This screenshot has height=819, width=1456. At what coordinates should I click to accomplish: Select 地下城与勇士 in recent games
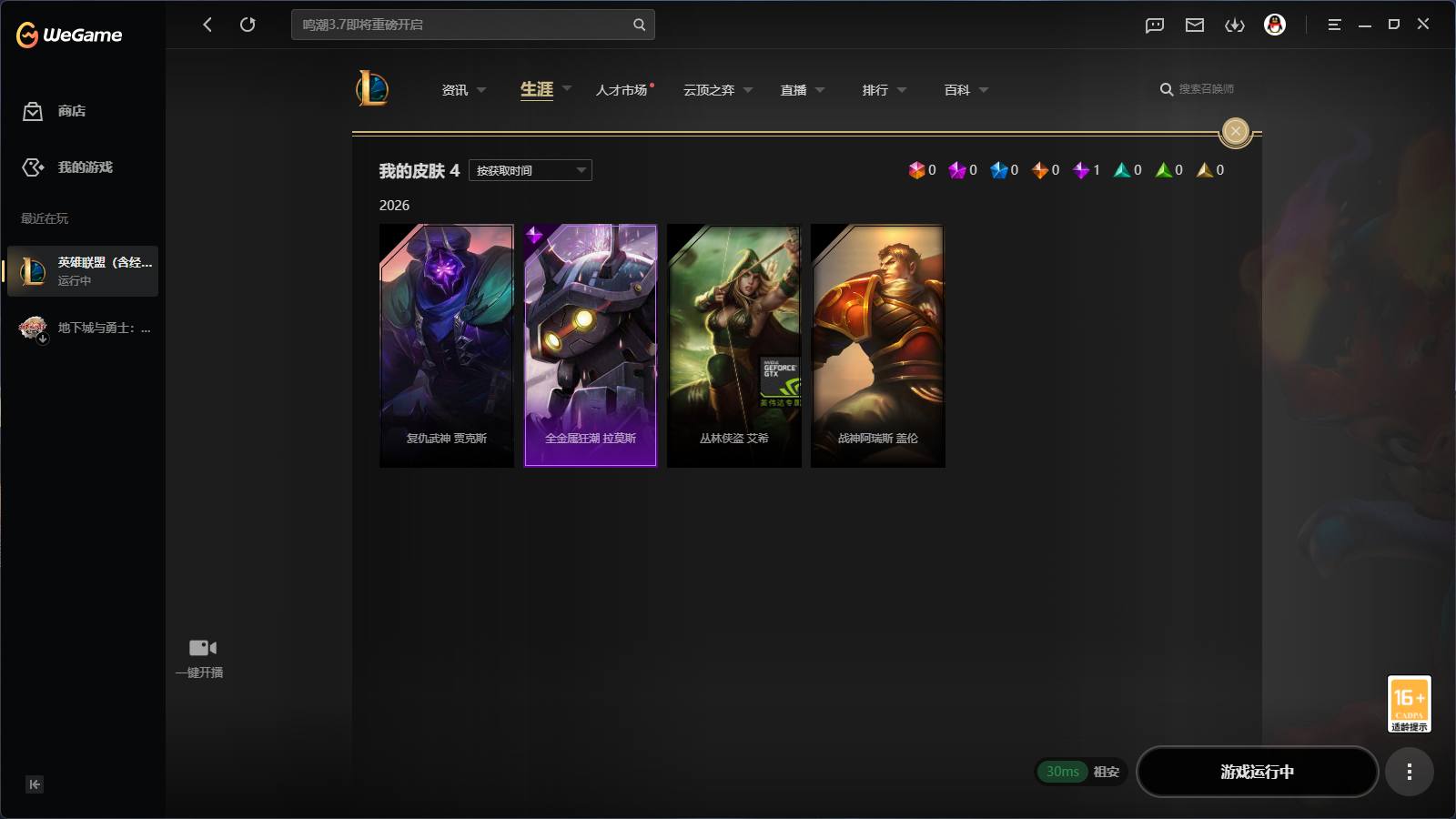coord(83,328)
